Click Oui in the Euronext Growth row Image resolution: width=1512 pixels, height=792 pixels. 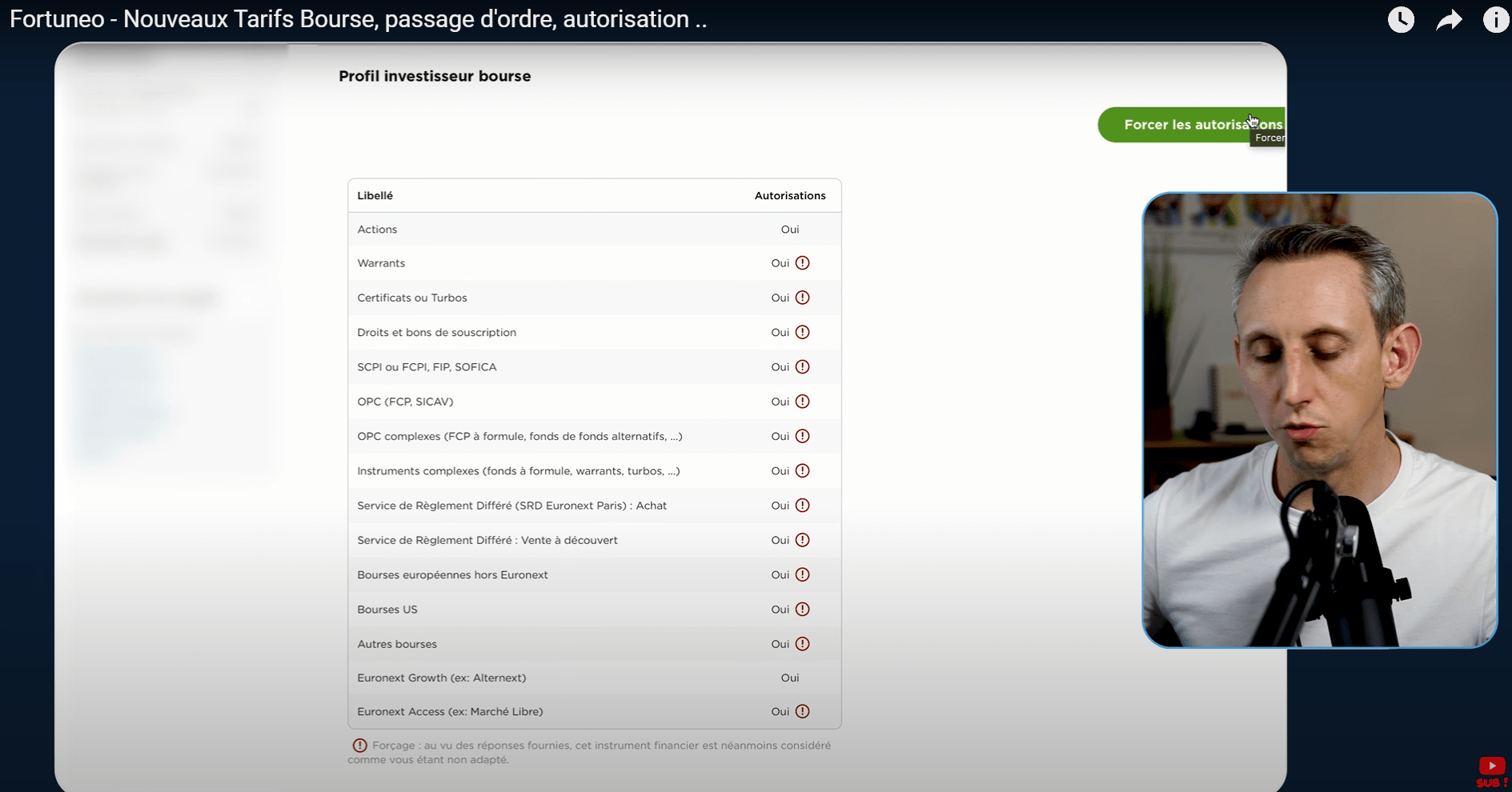click(789, 678)
